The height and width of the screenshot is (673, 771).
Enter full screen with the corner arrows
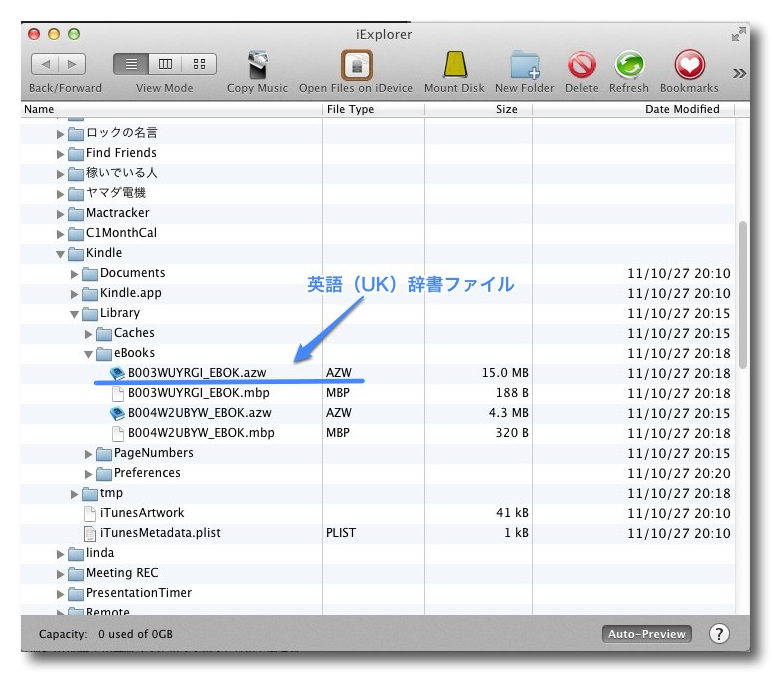739,34
